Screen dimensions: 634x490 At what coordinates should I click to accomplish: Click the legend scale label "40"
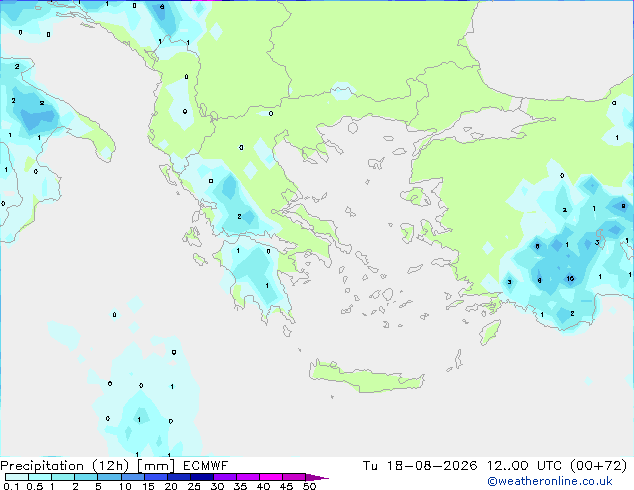pyautogui.click(x=264, y=486)
